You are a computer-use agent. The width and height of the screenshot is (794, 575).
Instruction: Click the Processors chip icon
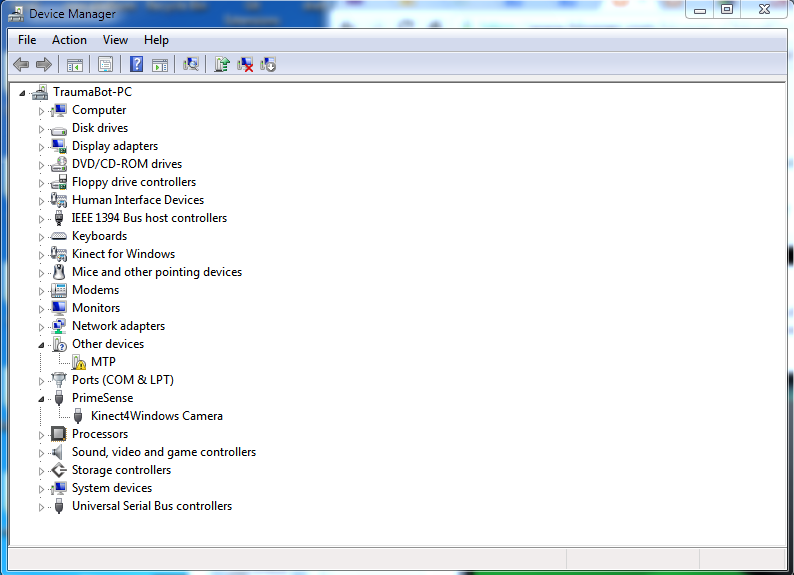pyautogui.click(x=59, y=434)
